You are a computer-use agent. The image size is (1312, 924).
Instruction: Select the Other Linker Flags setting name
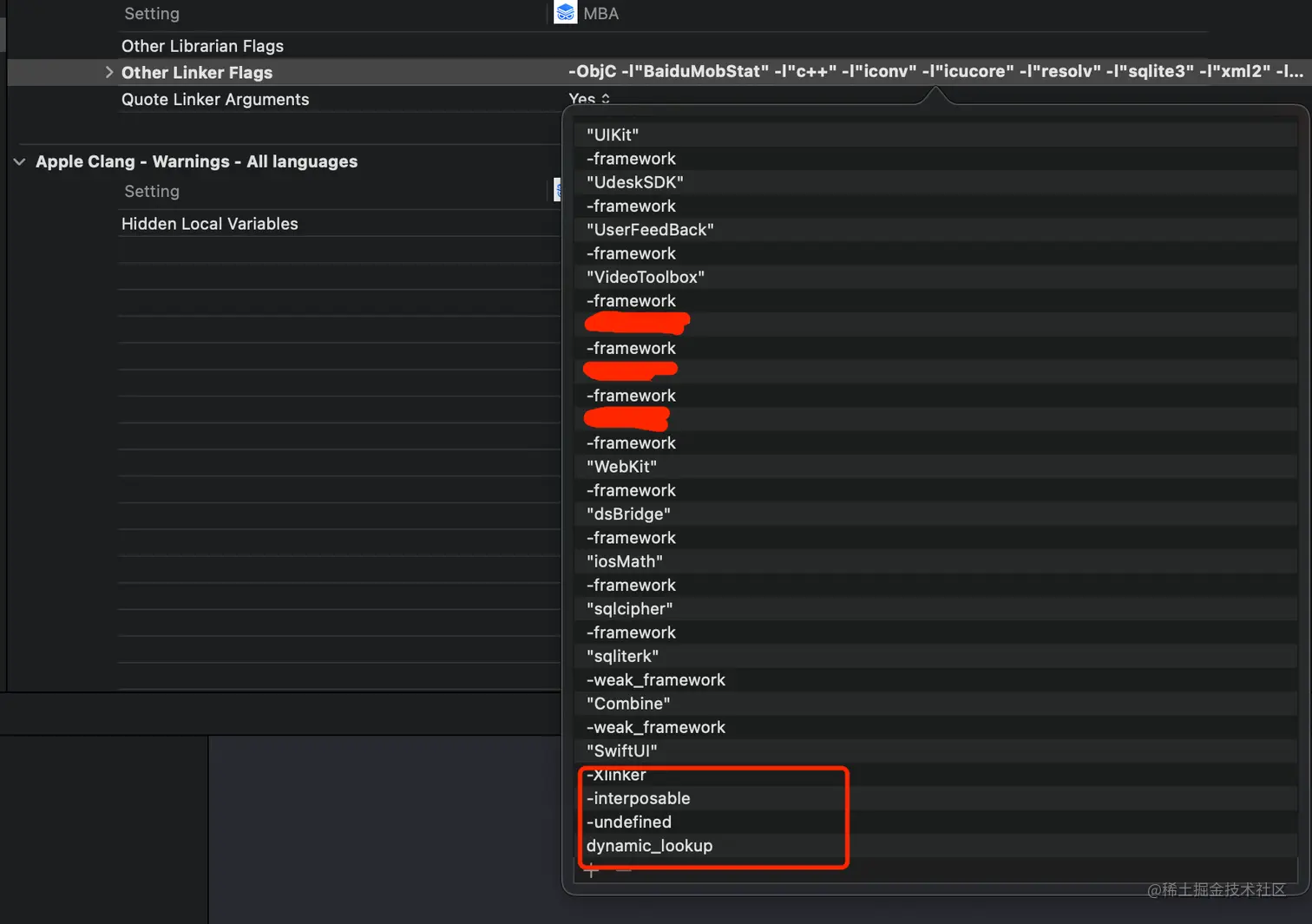197,73
